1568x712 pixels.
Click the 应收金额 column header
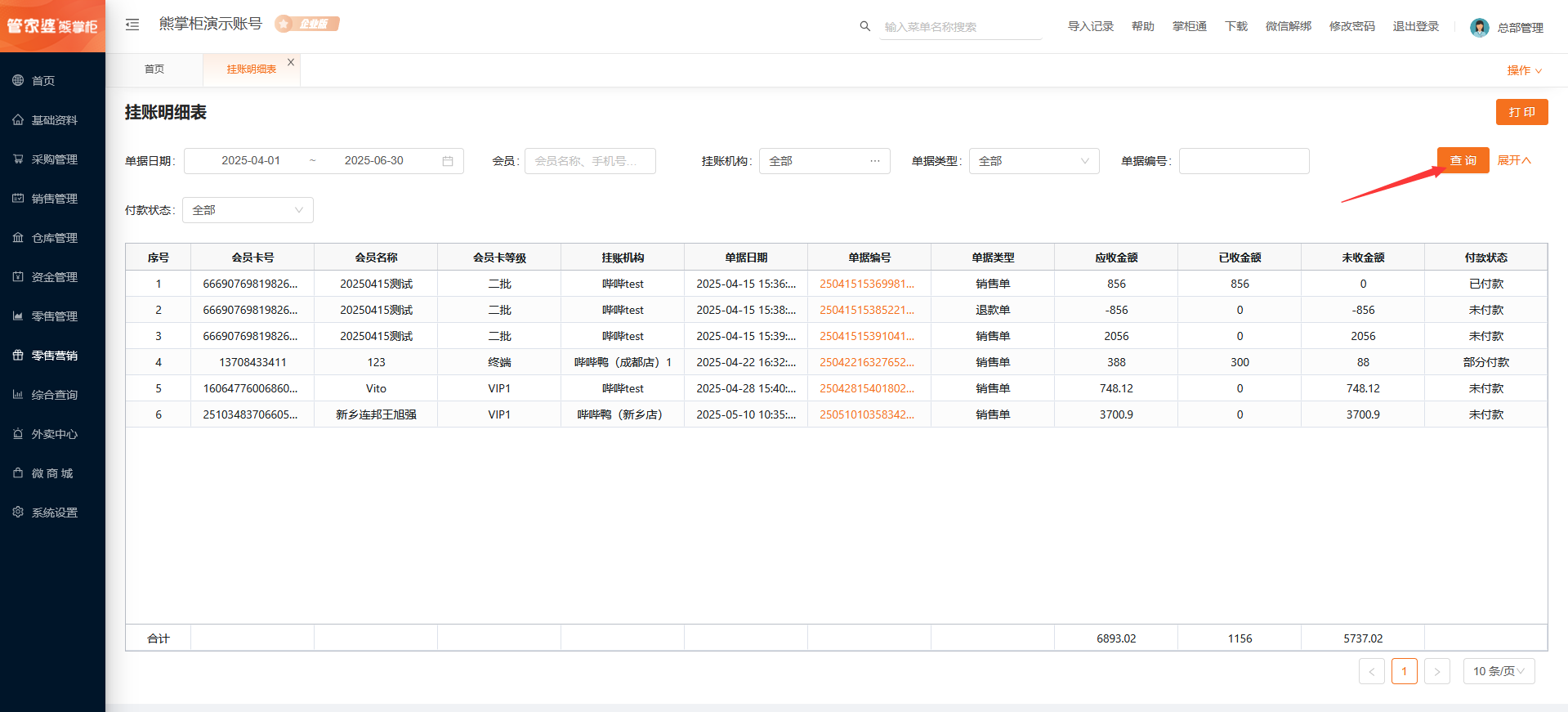pos(1116,257)
